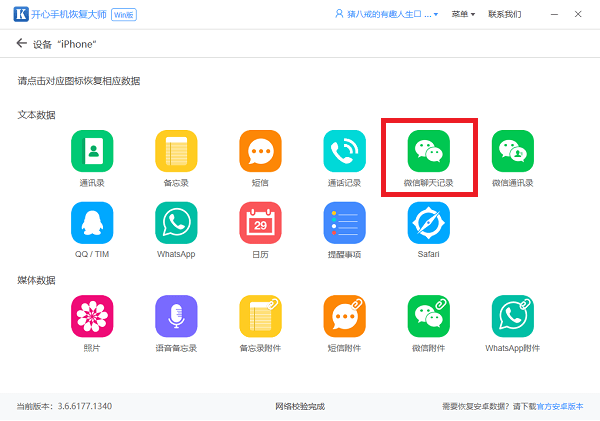Viewport: 600px width, 421px height.
Task: Go back using the arrow beside 设备
Action: tap(21, 43)
